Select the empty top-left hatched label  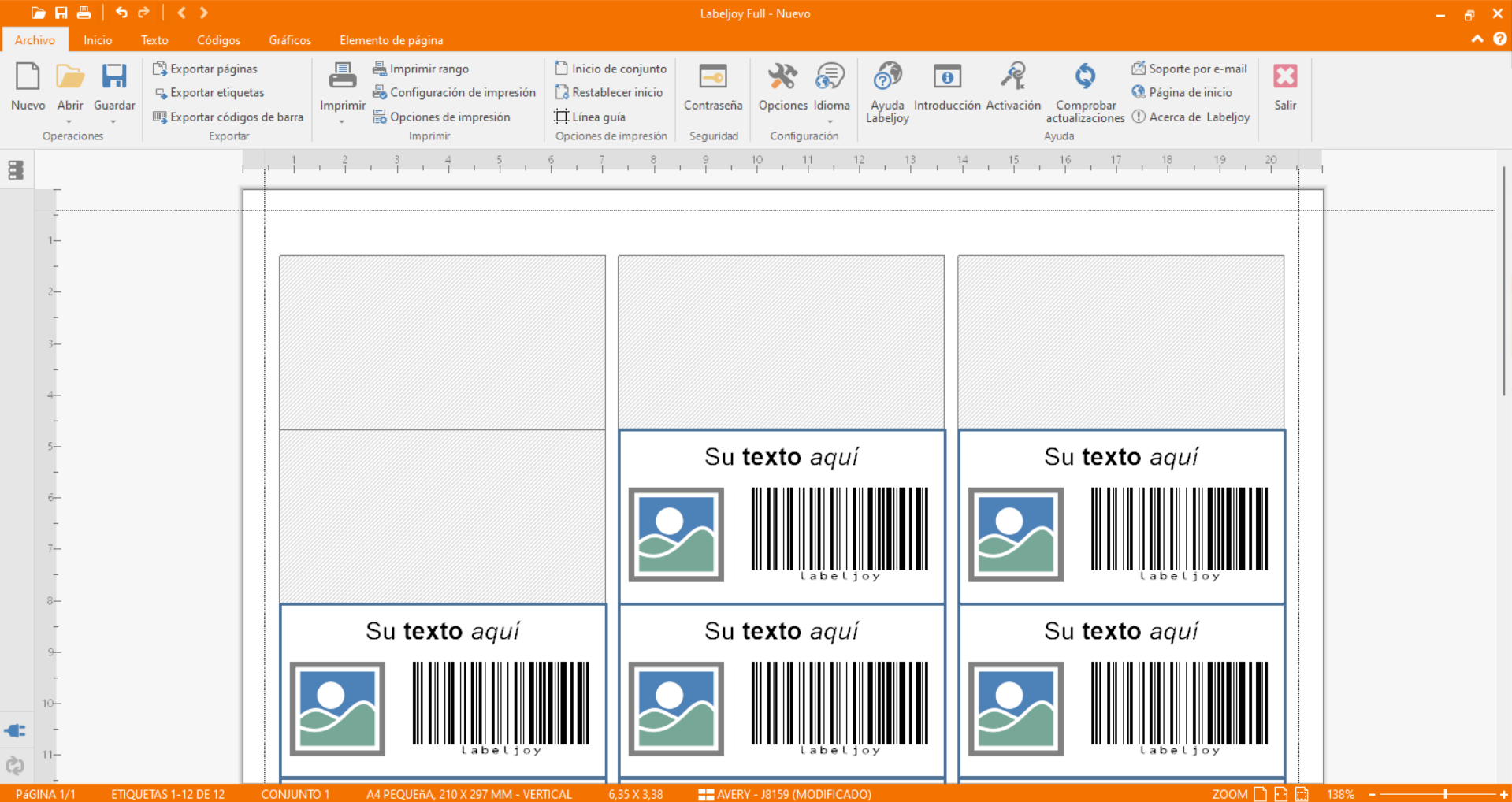click(442, 342)
